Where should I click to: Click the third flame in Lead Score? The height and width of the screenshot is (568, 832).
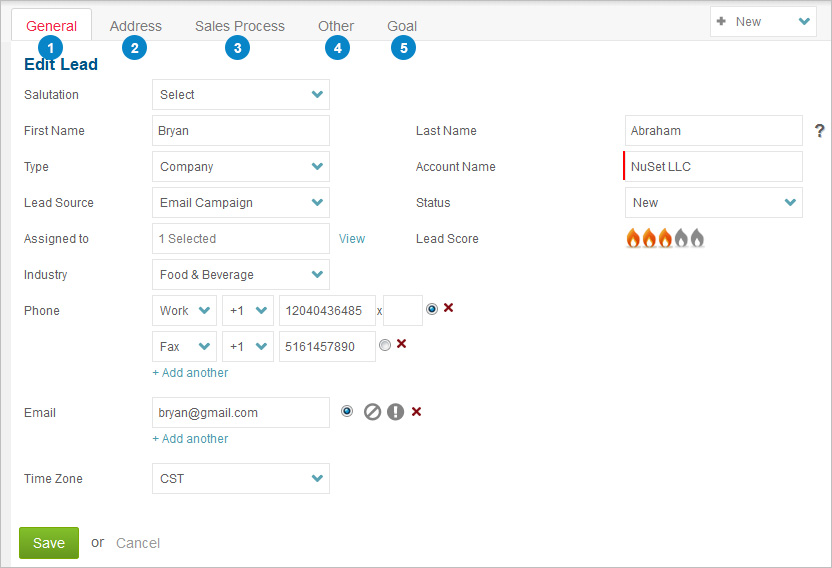665,238
